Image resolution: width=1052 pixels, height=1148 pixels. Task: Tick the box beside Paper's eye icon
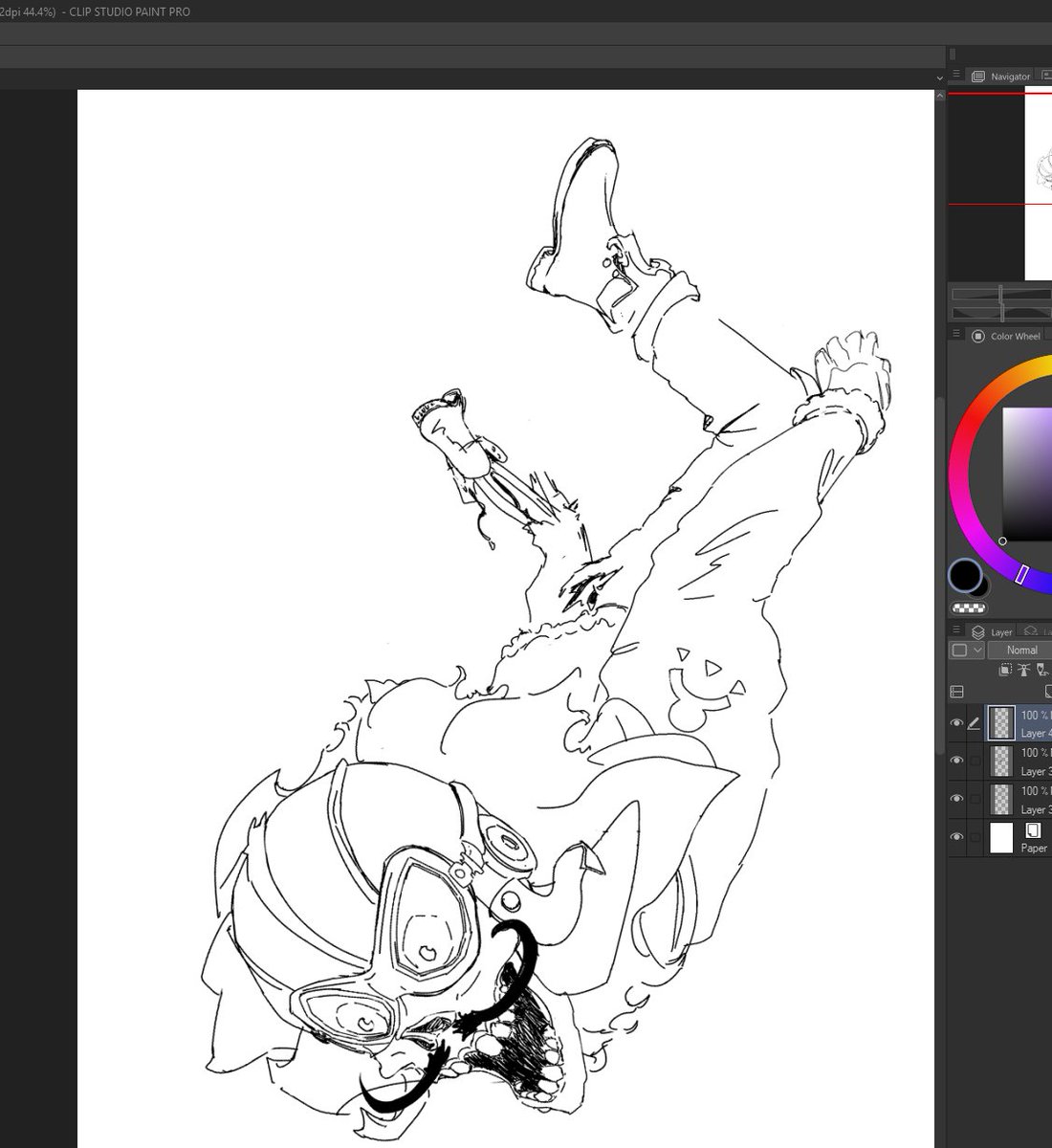(x=975, y=837)
